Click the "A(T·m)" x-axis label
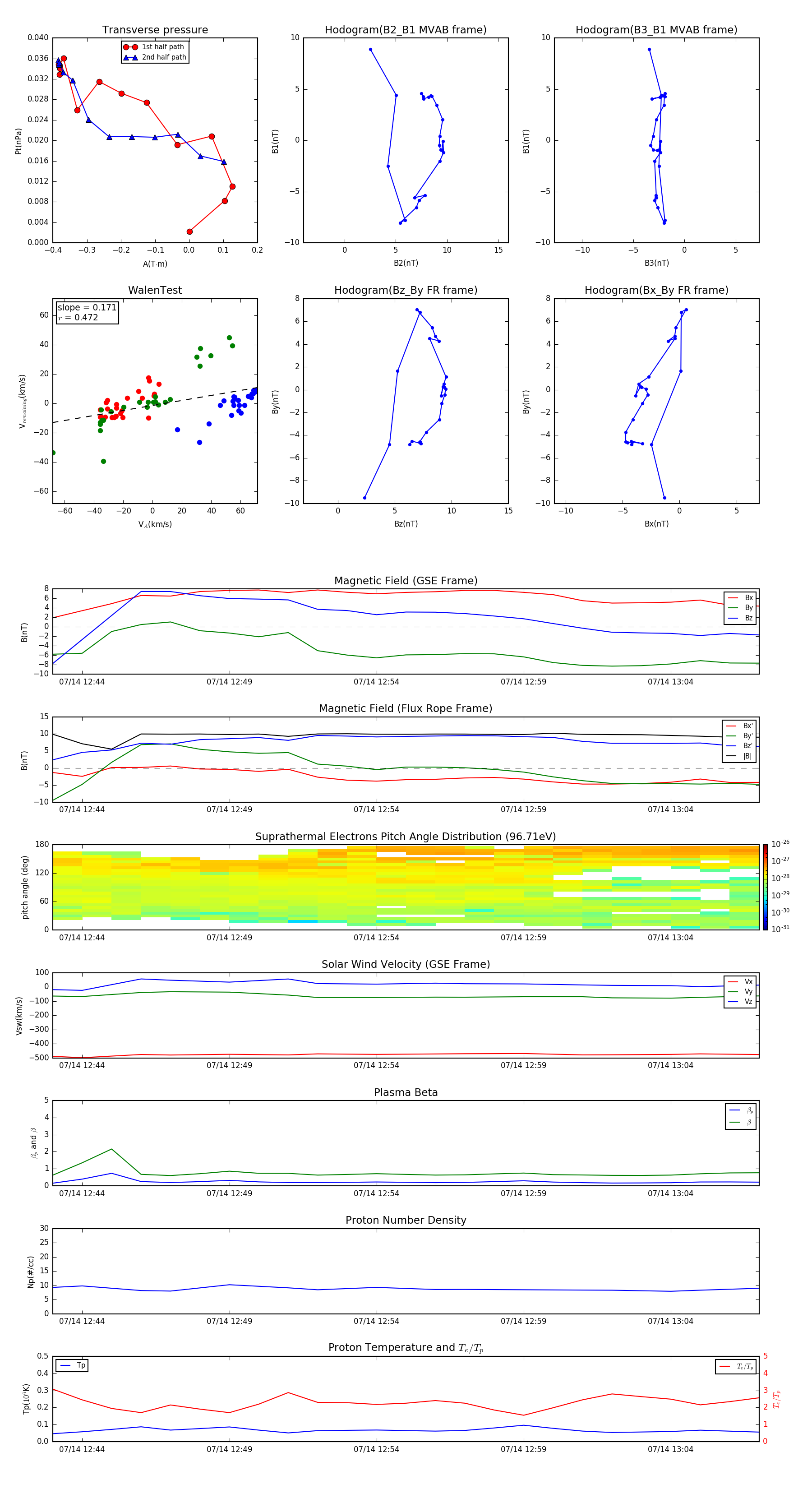The image size is (812, 1489). point(155,264)
